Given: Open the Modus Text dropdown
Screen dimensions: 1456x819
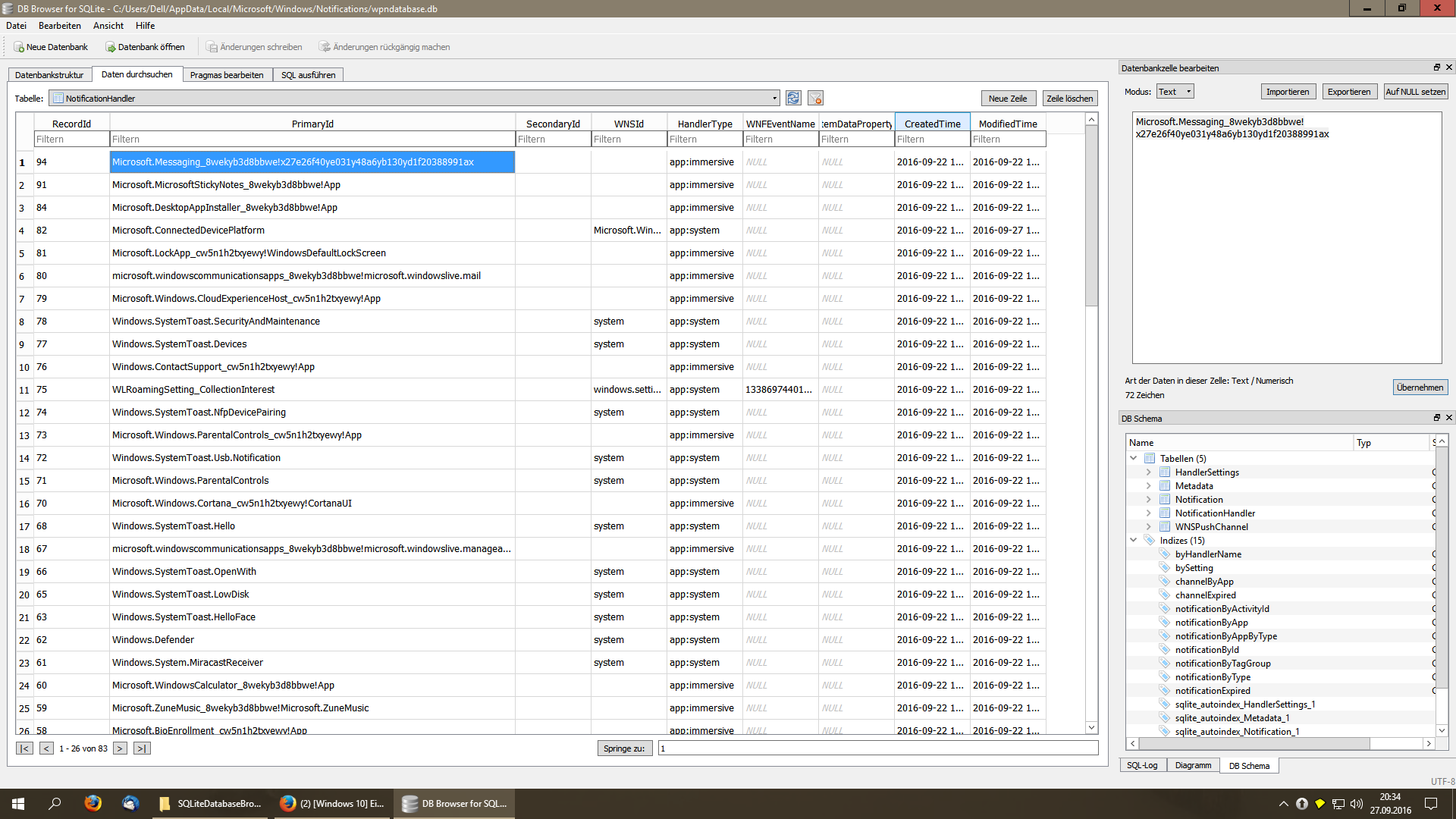Looking at the screenshot, I should click(1175, 92).
